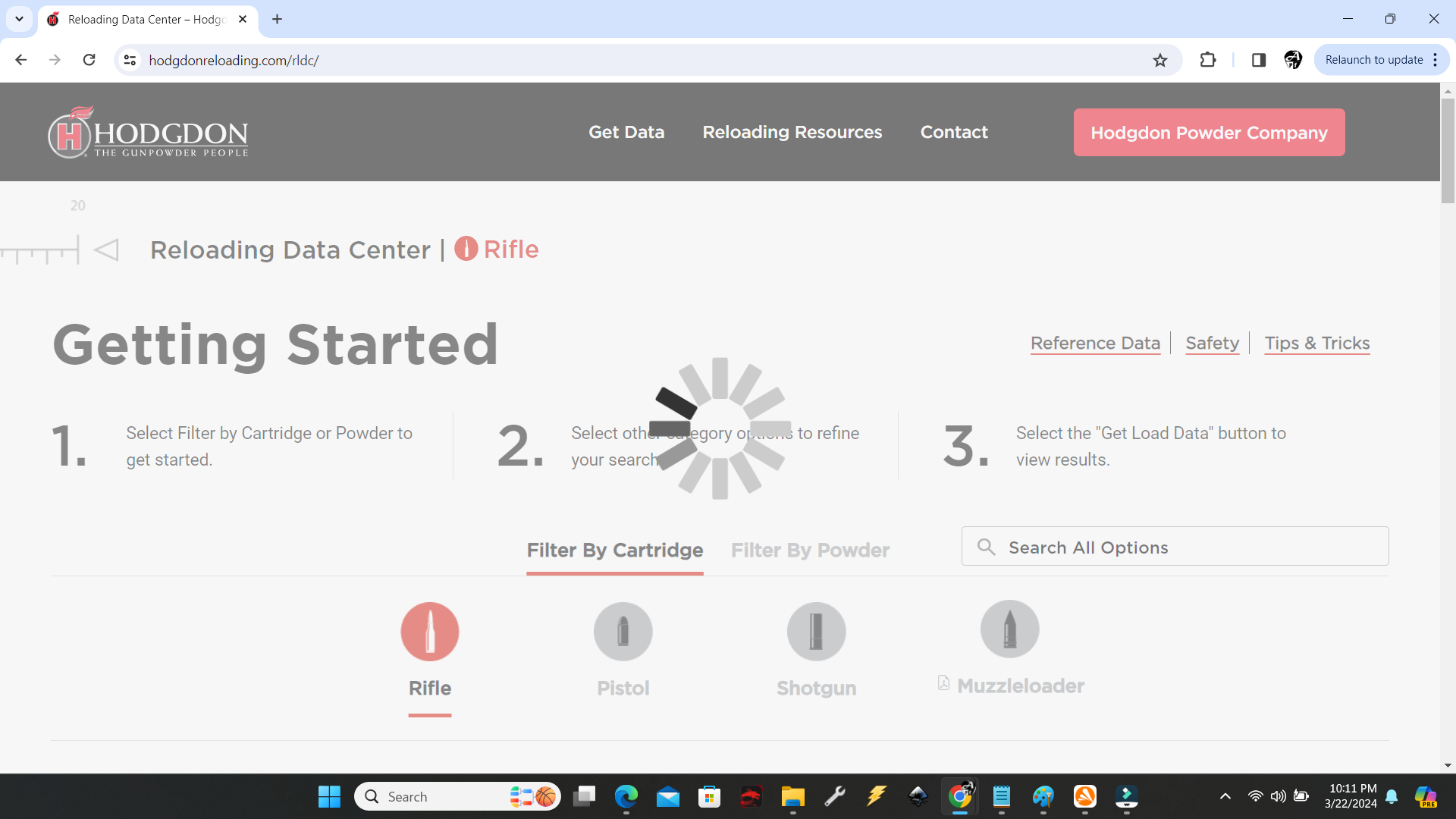Viewport: 1456px width, 819px height.
Task: Go back to the previous page
Action: 21,60
